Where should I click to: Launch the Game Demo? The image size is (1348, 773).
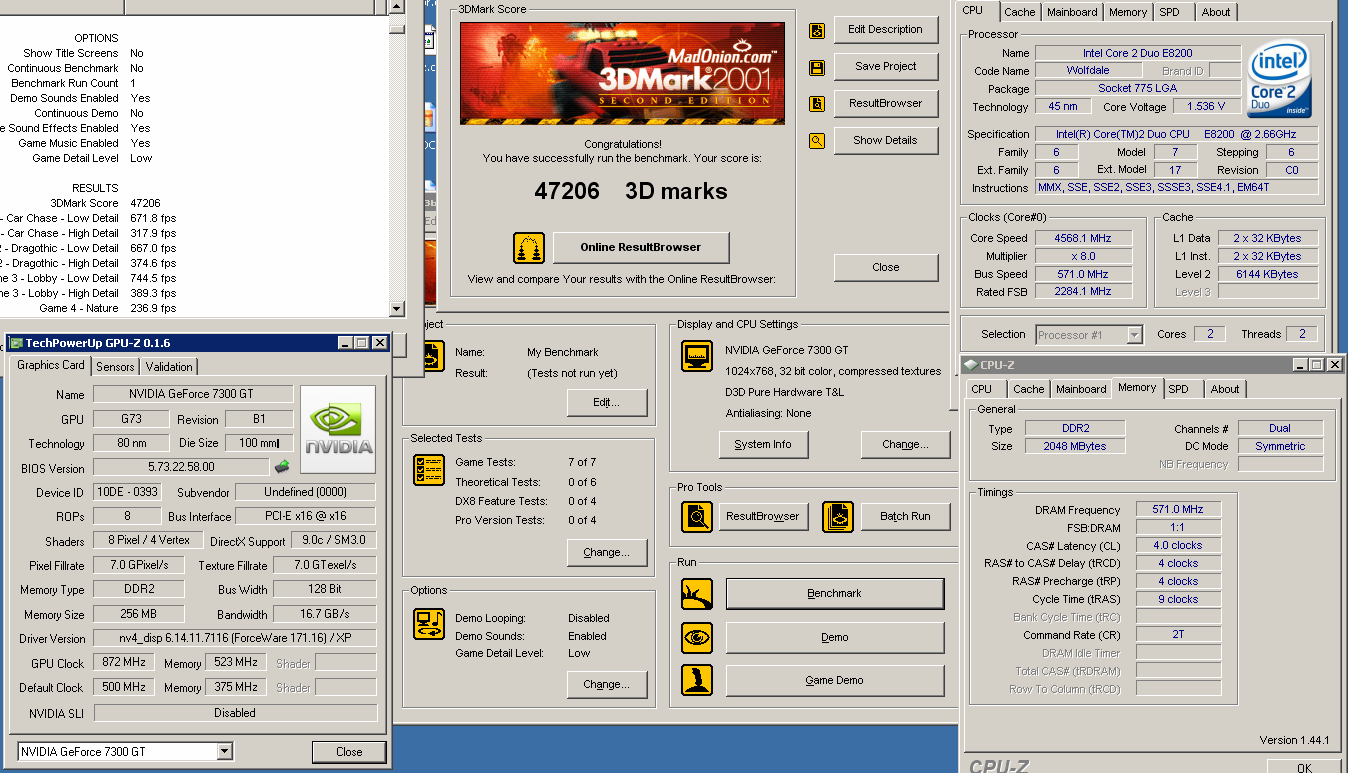(835, 681)
